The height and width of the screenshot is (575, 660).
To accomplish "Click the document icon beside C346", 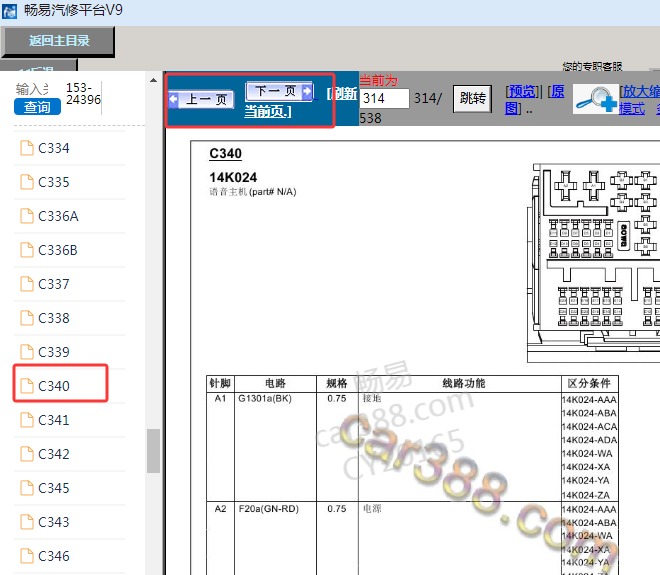I will tap(27, 556).
